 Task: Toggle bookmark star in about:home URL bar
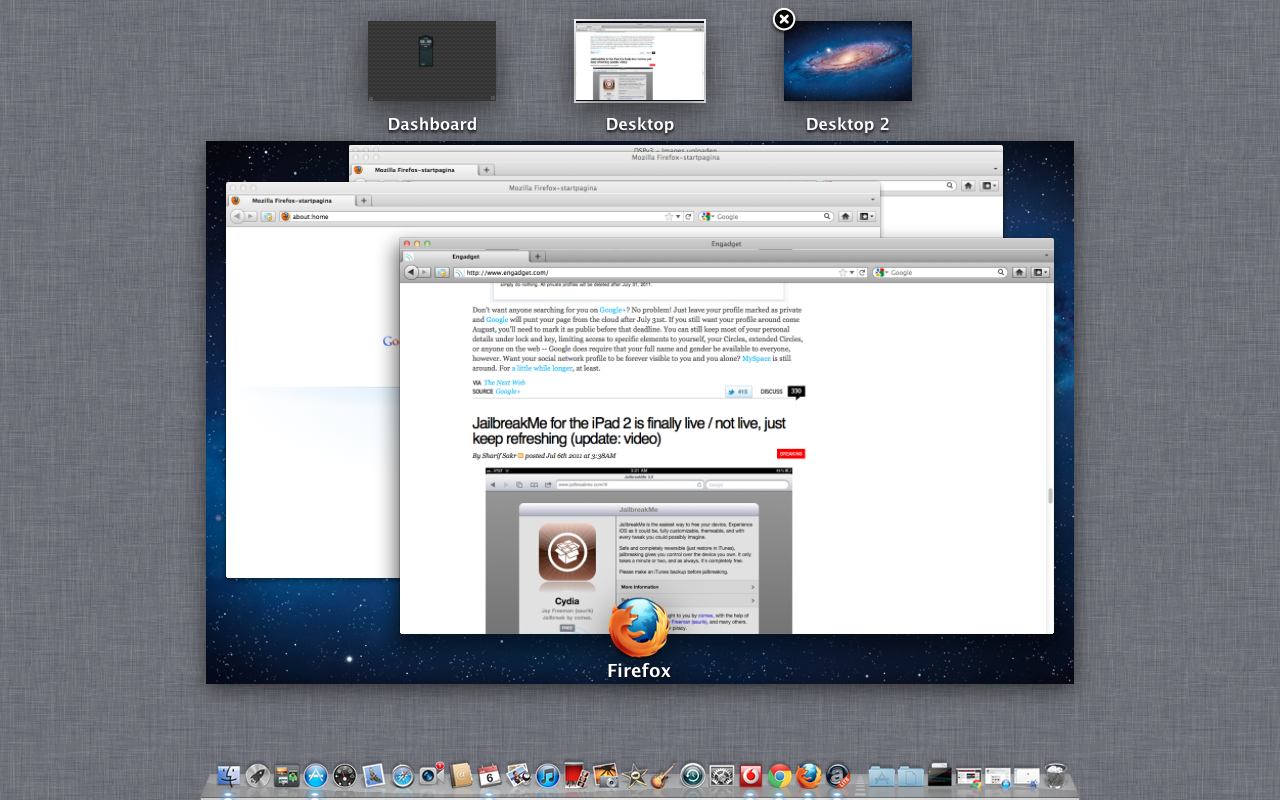coord(669,216)
